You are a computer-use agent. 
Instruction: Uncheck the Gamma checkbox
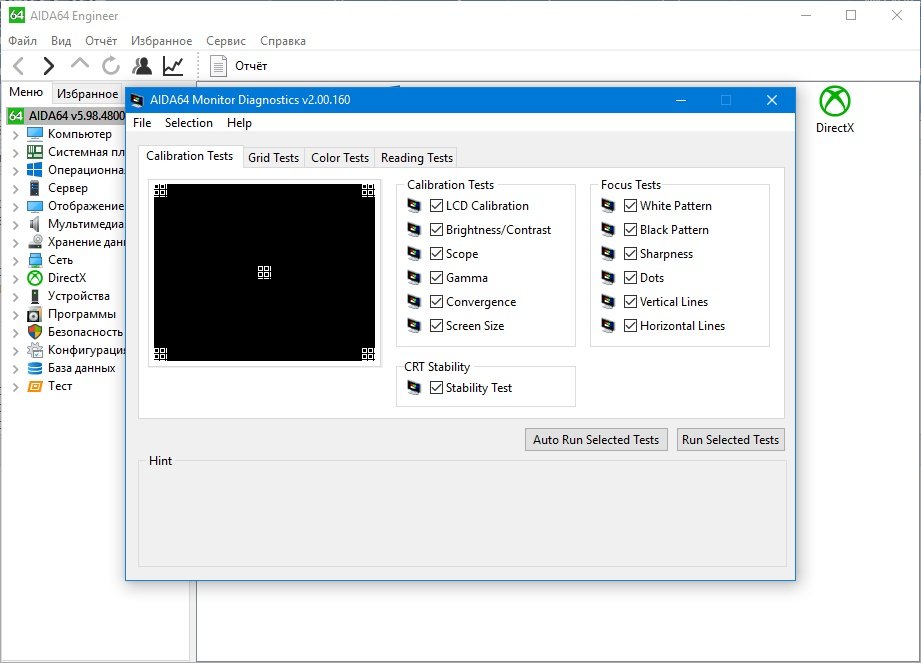point(436,278)
